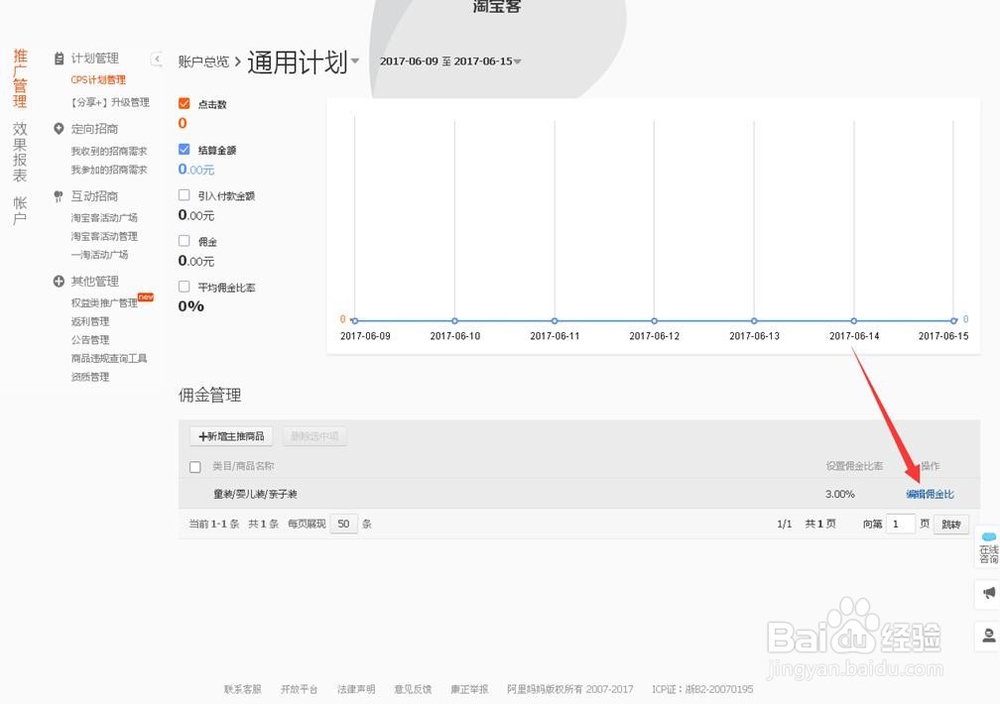Enable the 平均佣金比率 checkbox

(x=184, y=286)
